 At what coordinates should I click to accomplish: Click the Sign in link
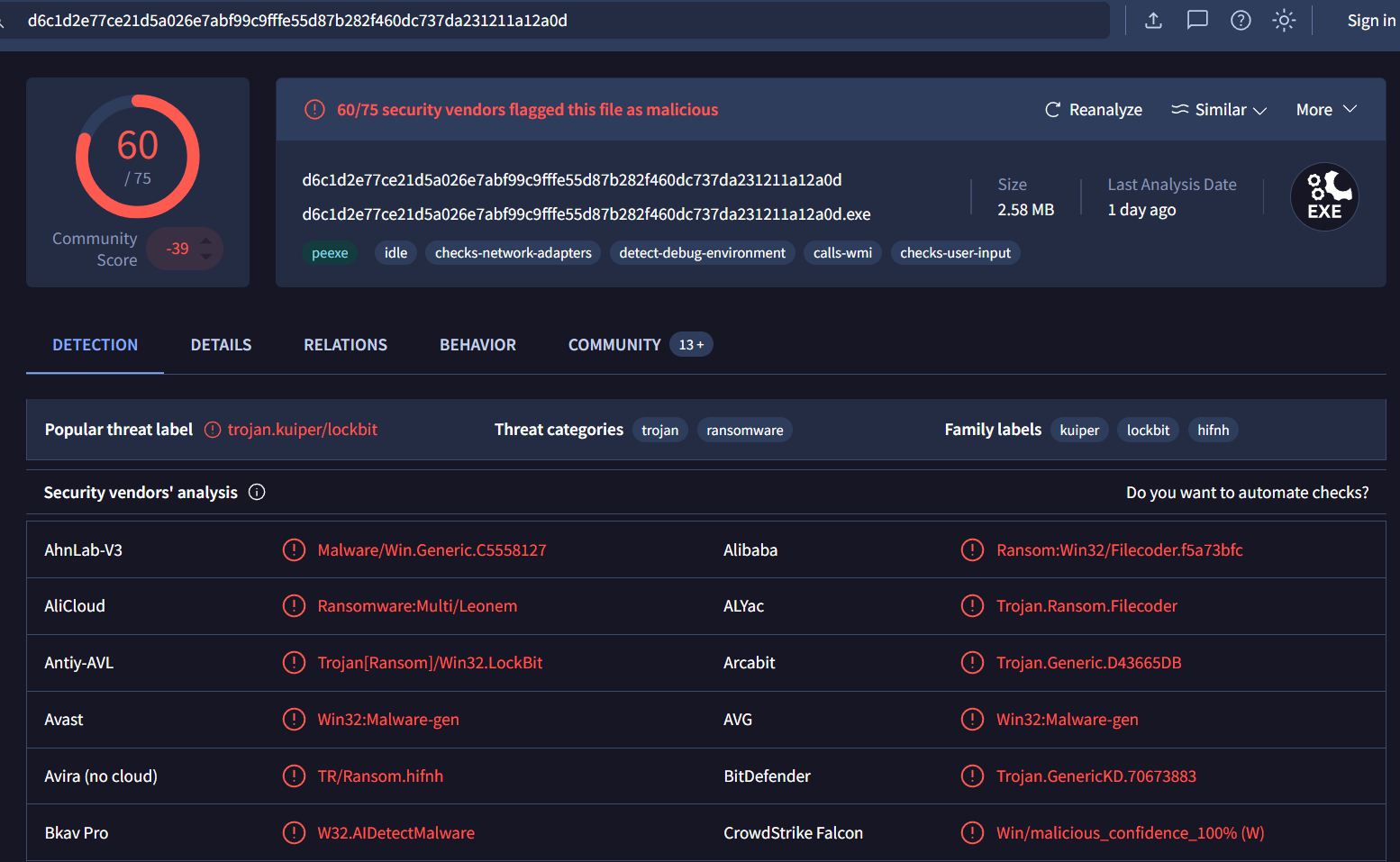(1370, 21)
